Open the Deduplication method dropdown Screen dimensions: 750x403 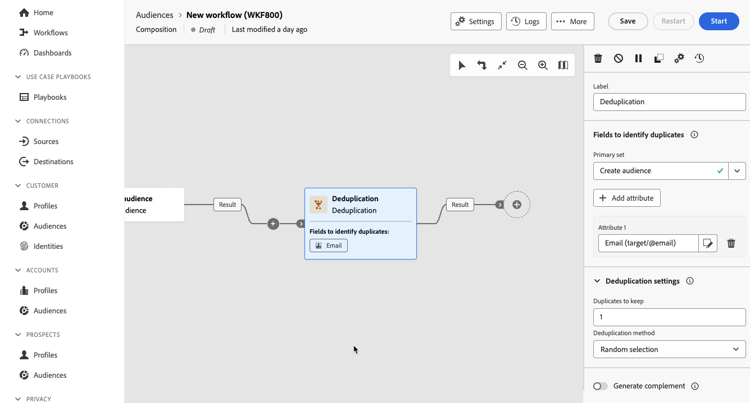tap(669, 349)
